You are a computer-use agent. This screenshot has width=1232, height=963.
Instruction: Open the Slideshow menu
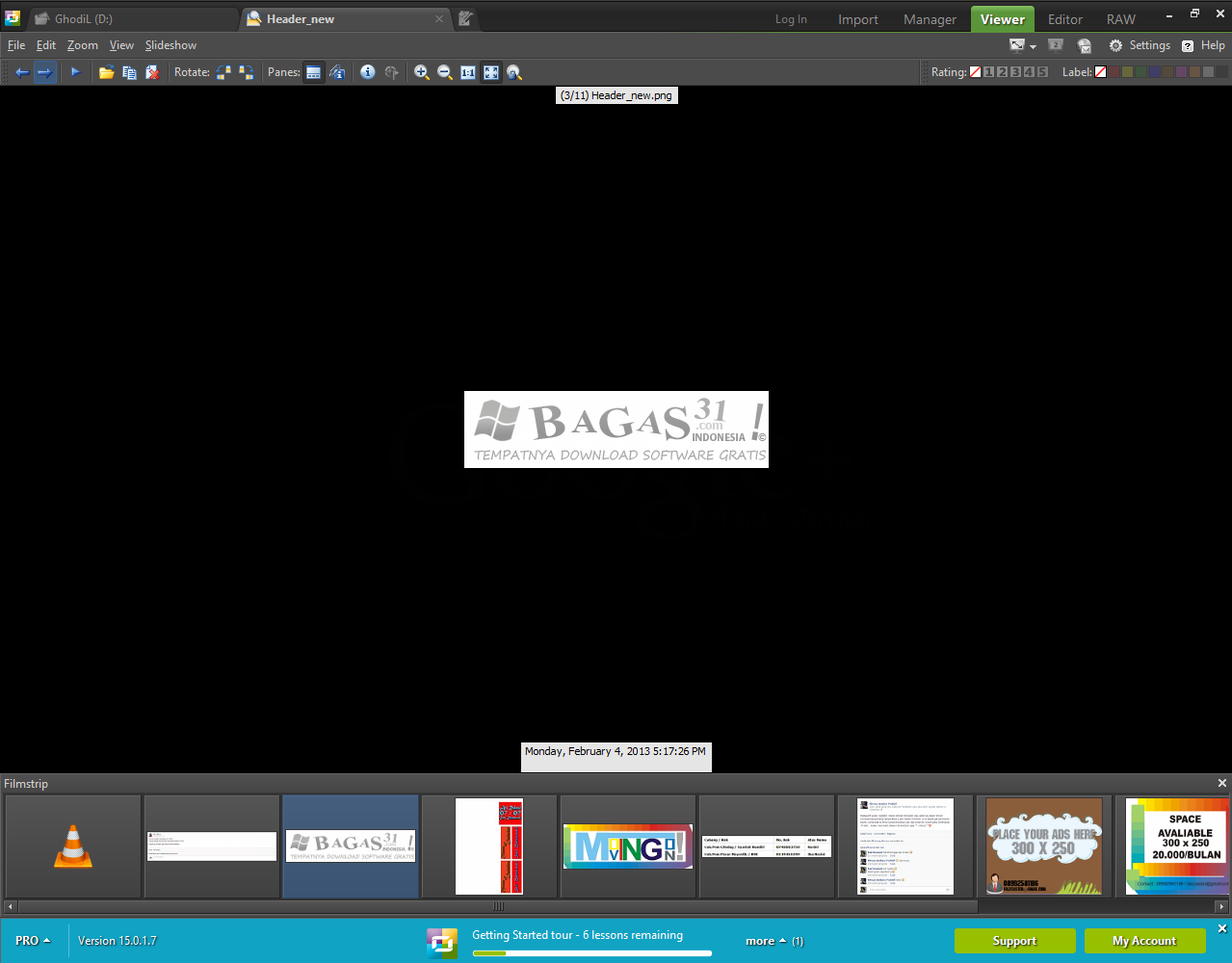click(170, 45)
